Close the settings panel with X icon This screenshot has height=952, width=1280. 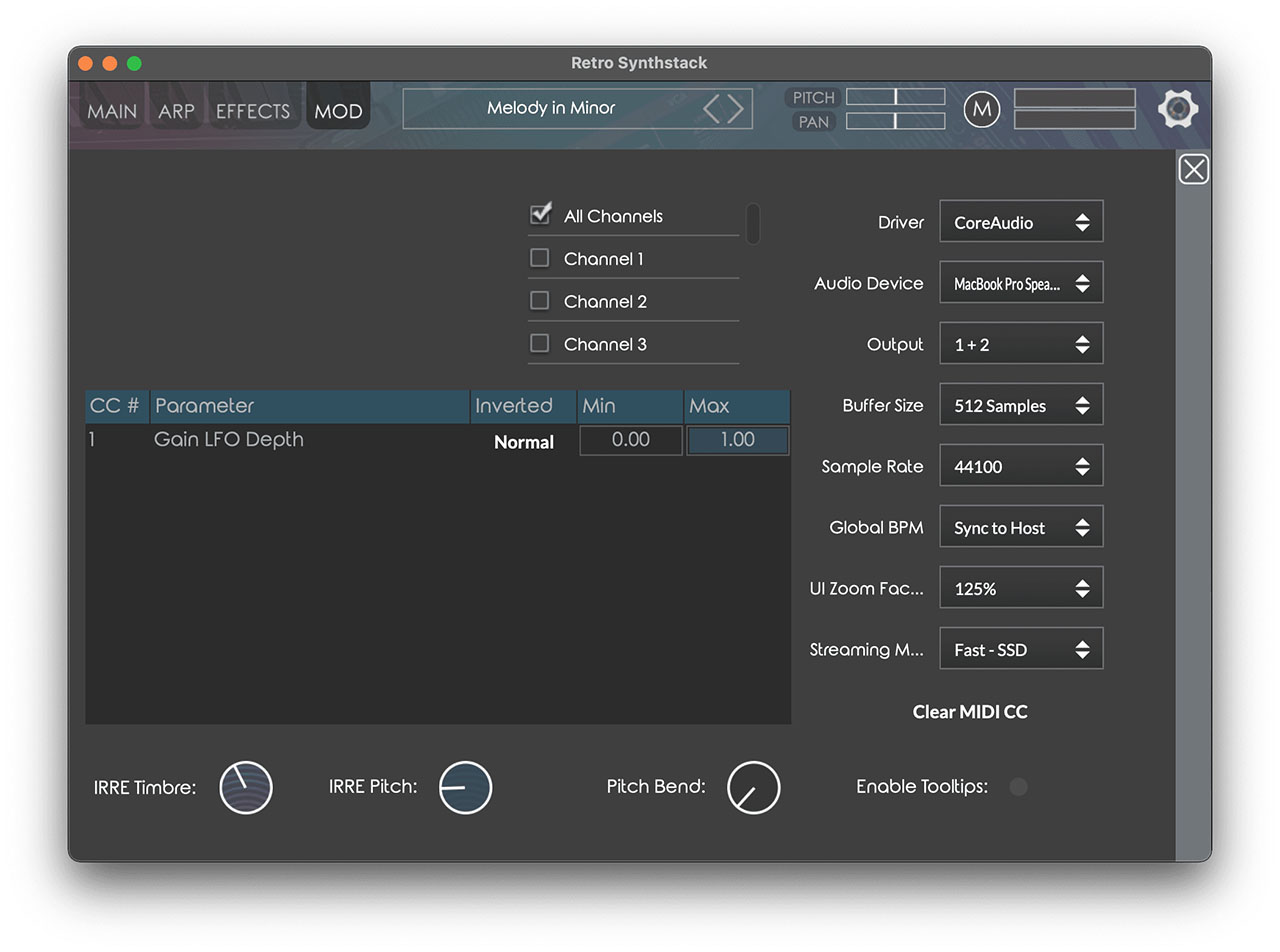[1193, 169]
